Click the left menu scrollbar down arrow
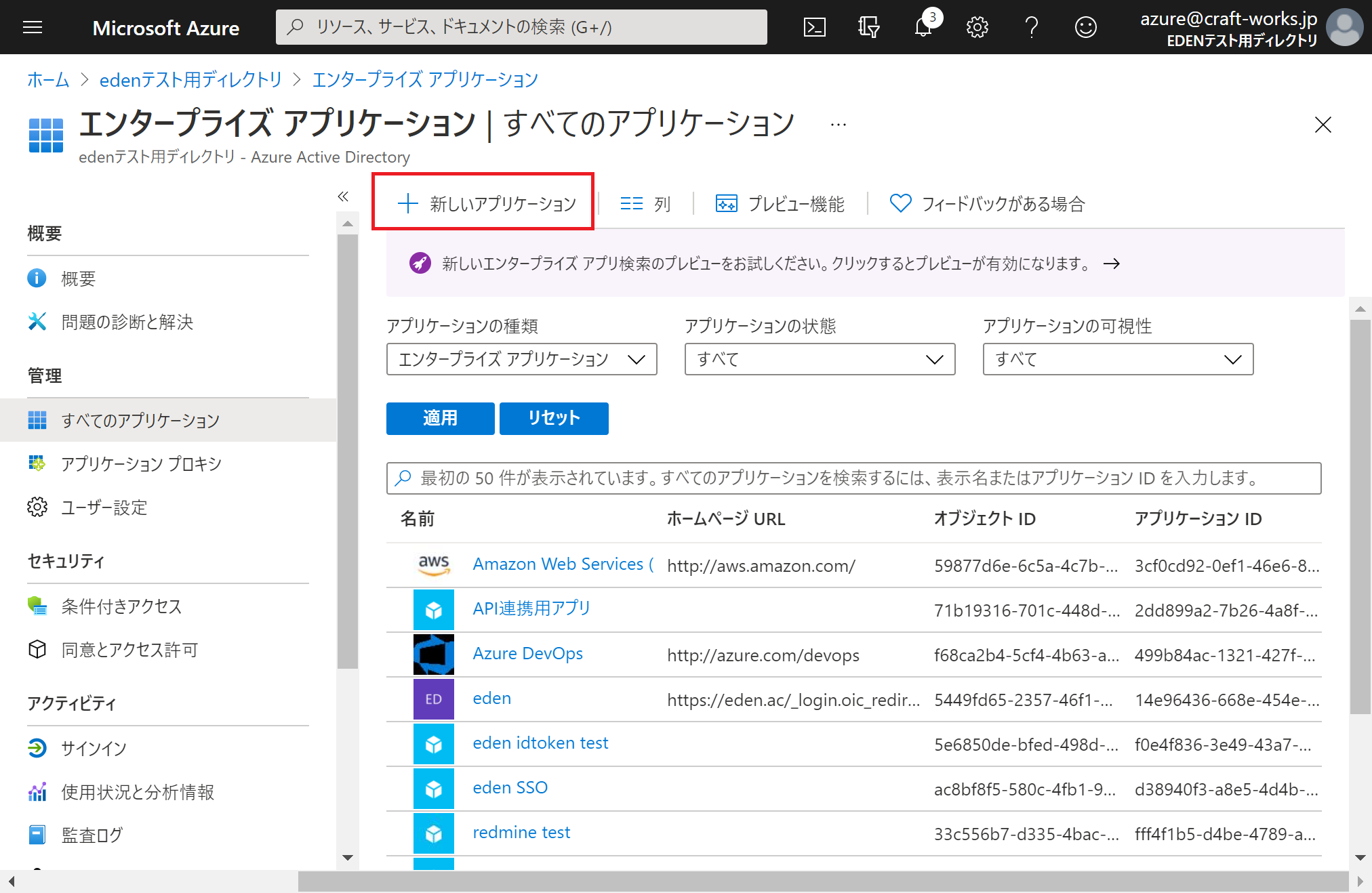 click(348, 857)
